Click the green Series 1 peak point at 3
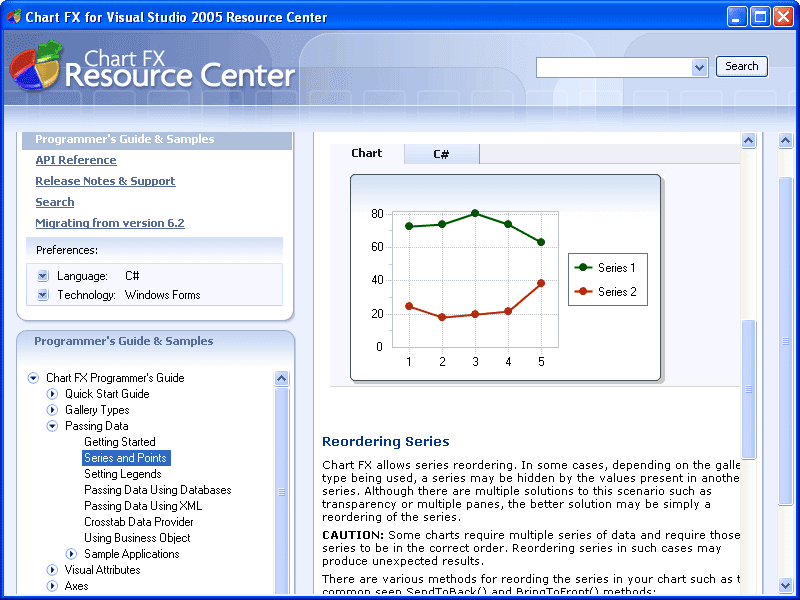The width and height of the screenshot is (800, 600). pyautogui.click(x=475, y=213)
